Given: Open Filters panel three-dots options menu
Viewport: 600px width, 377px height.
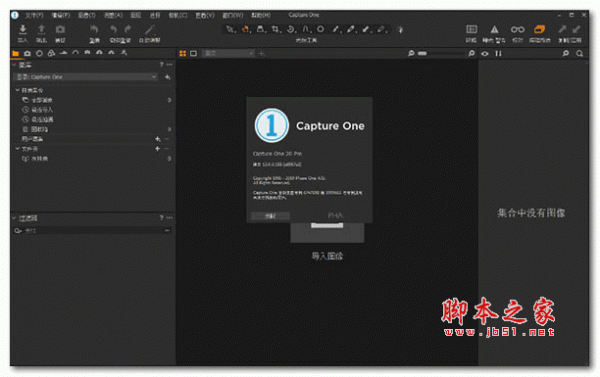Looking at the screenshot, I should coord(170,218).
